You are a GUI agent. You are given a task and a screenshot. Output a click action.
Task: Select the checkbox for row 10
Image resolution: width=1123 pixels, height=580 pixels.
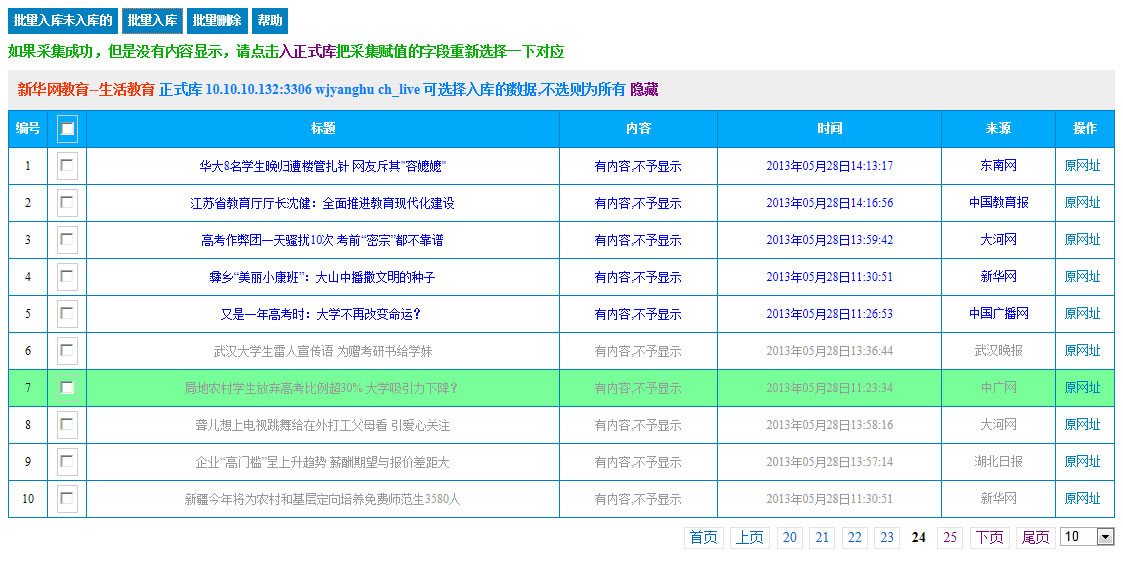point(67,499)
